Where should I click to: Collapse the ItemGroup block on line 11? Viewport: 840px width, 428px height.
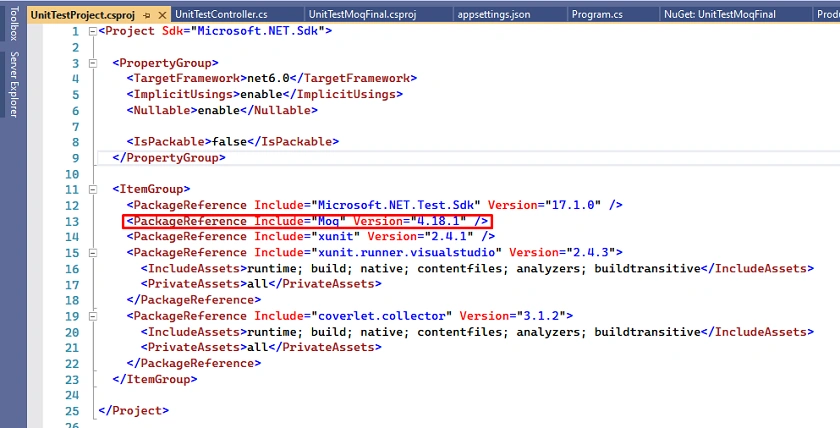(93, 189)
